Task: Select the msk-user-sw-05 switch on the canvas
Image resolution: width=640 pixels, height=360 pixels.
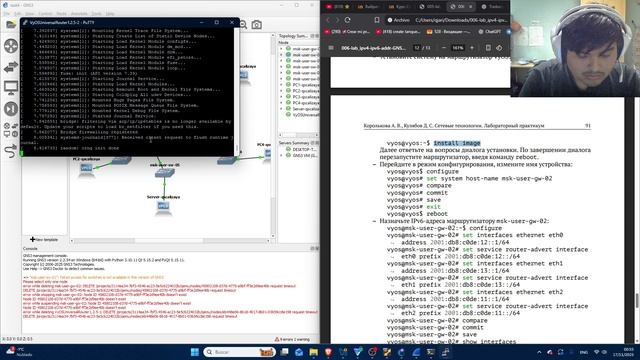Action: (164, 173)
